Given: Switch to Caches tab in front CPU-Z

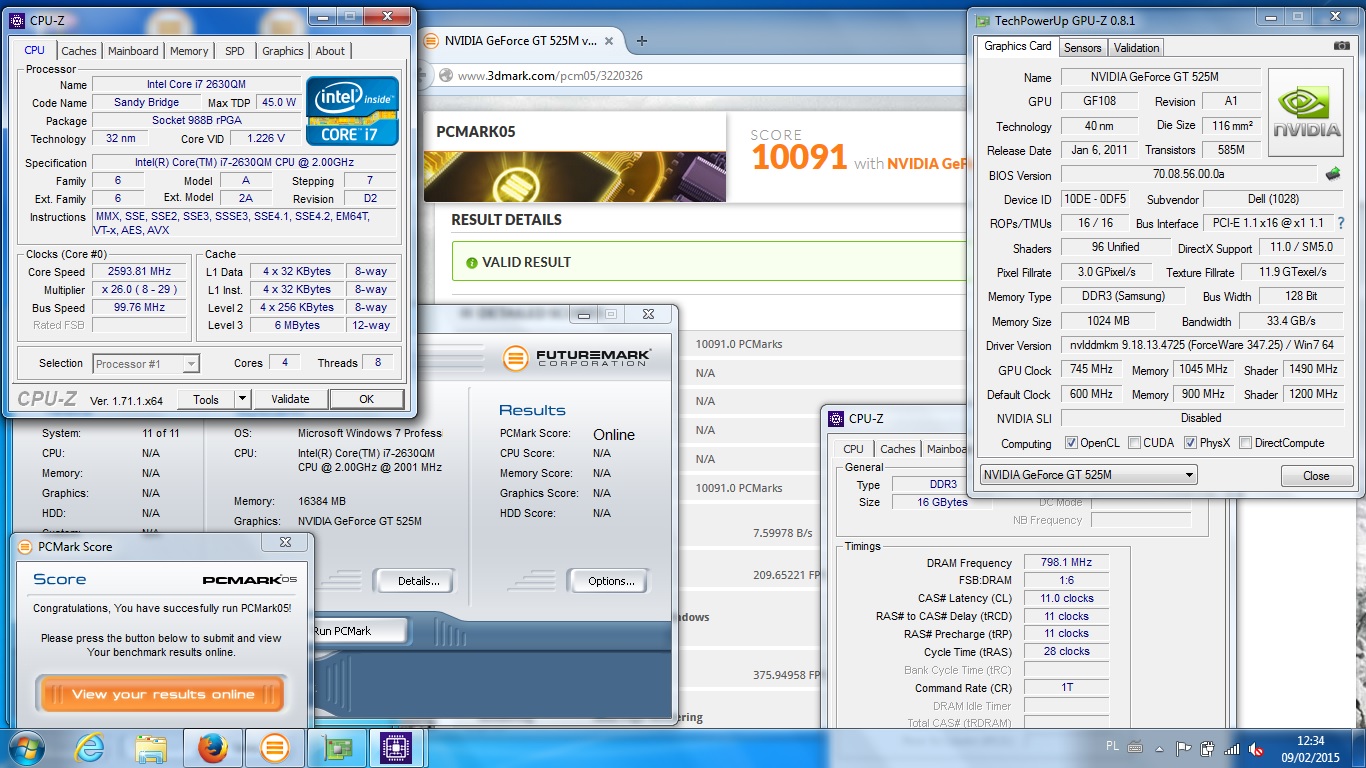Looking at the screenshot, I should 79,51.
